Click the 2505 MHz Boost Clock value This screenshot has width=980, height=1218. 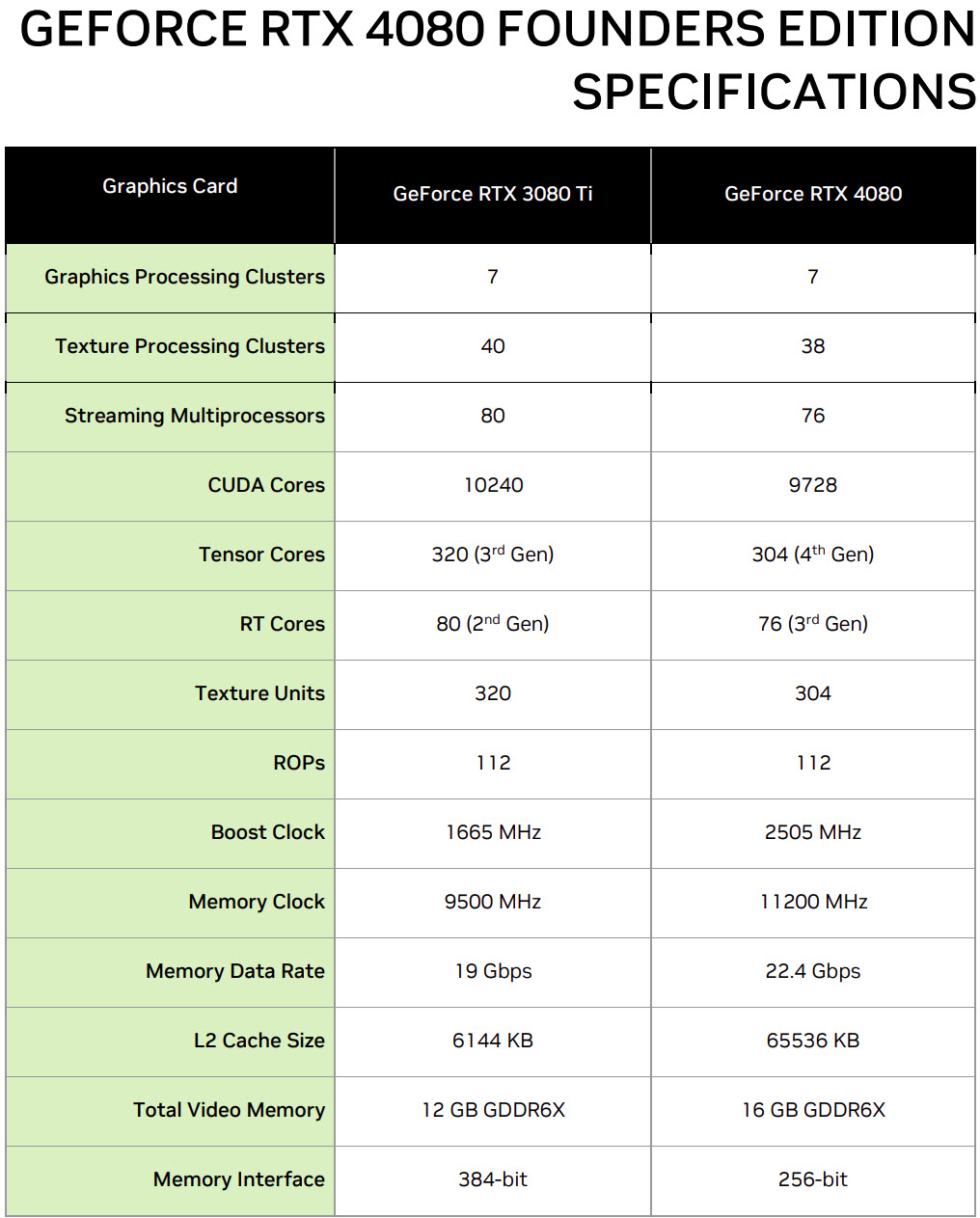[x=813, y=832]
